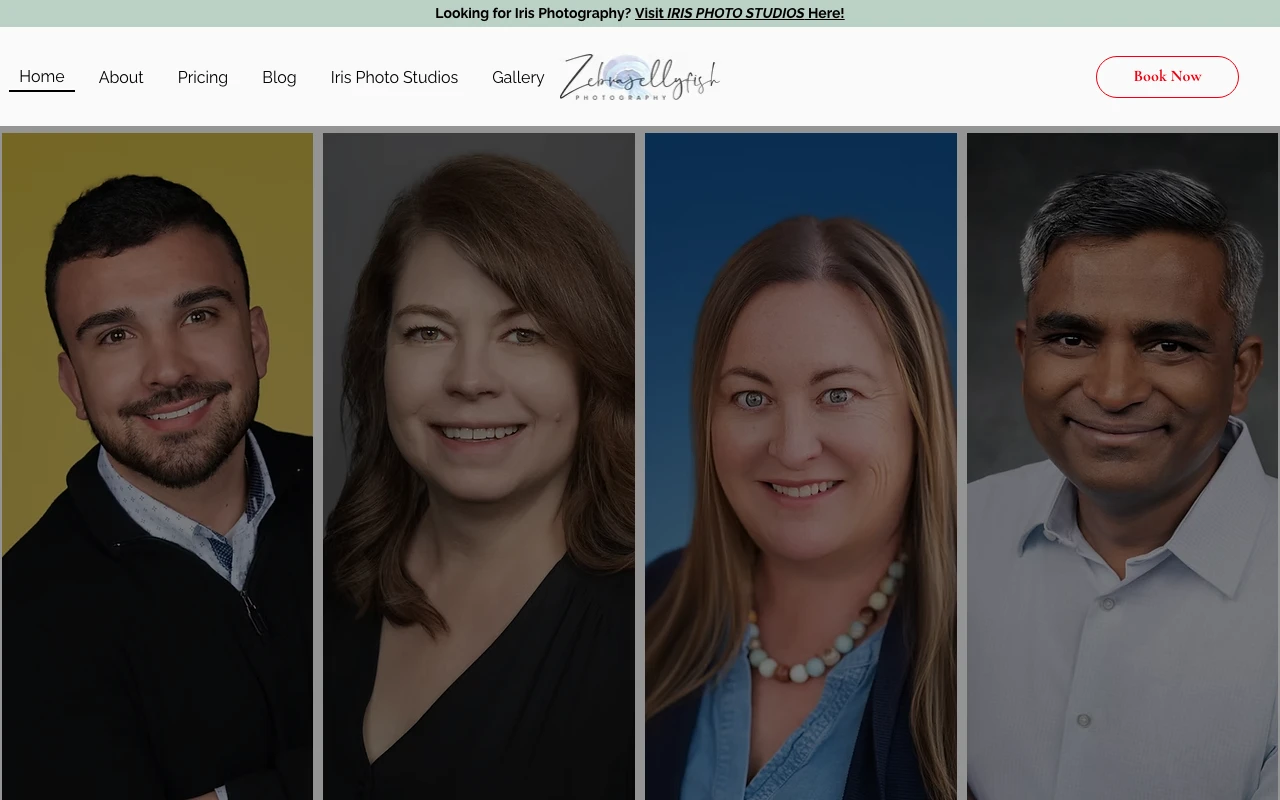The image size is (1280, 800).
Task: Click the Zebra Jellyfish Photography logo
Action: tap(640, 77)
